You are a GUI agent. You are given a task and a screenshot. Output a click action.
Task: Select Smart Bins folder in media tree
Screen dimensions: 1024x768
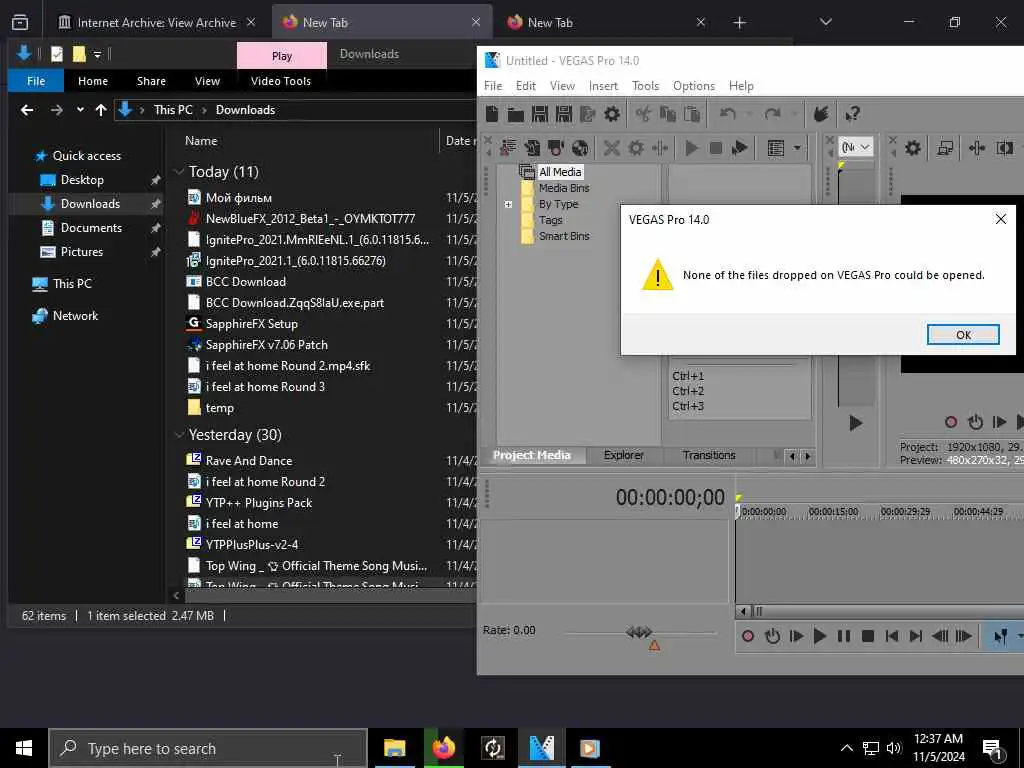click(x=564, y=236)
